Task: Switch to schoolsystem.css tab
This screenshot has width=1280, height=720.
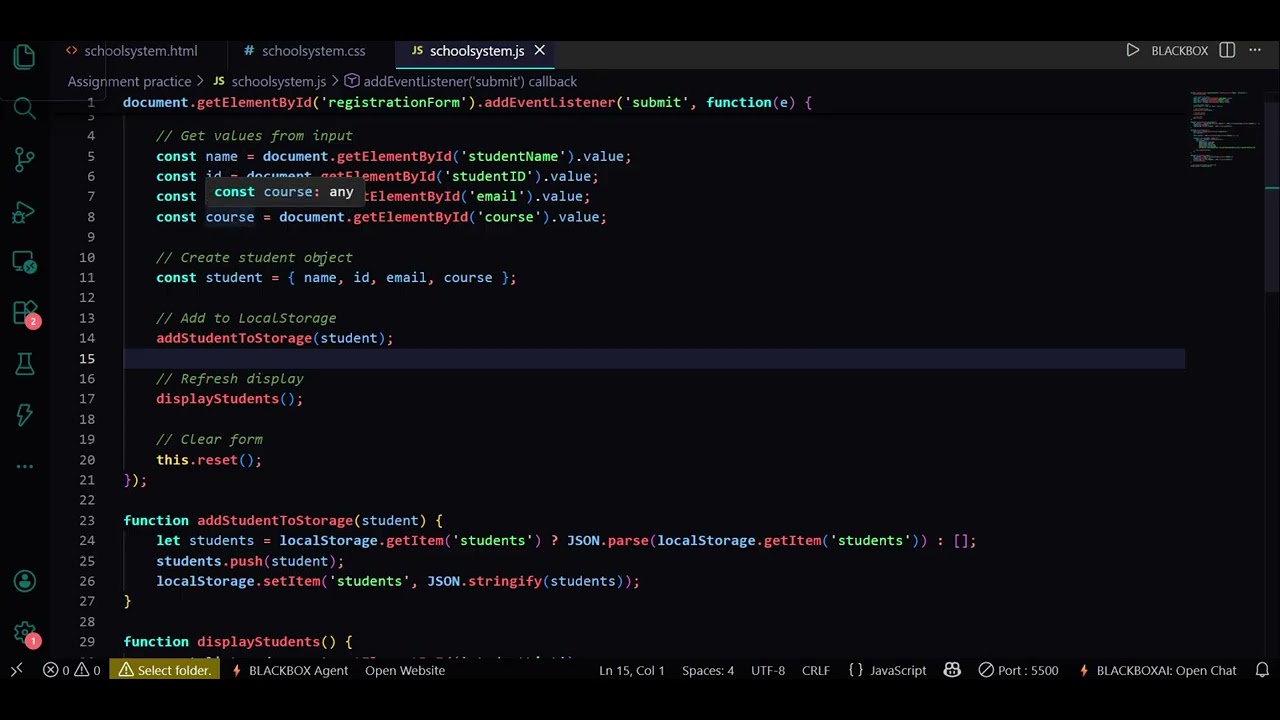Action: point(304,50)
